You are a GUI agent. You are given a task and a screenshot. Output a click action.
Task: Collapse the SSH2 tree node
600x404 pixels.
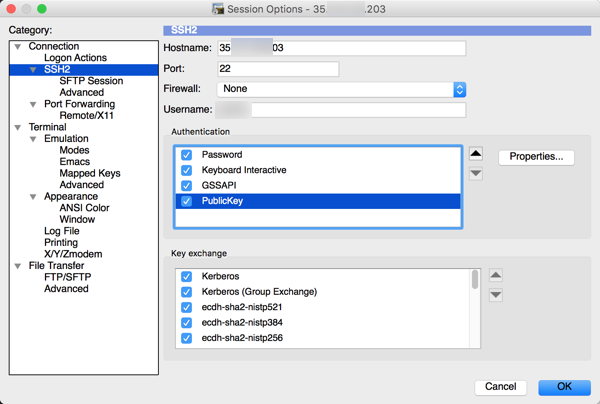coord(33,70)
